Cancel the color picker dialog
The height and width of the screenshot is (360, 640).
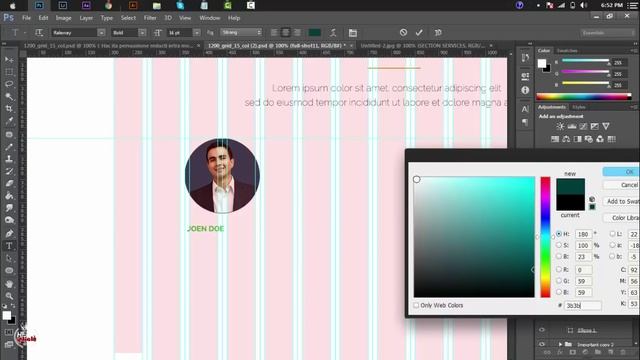click(621, 185)
